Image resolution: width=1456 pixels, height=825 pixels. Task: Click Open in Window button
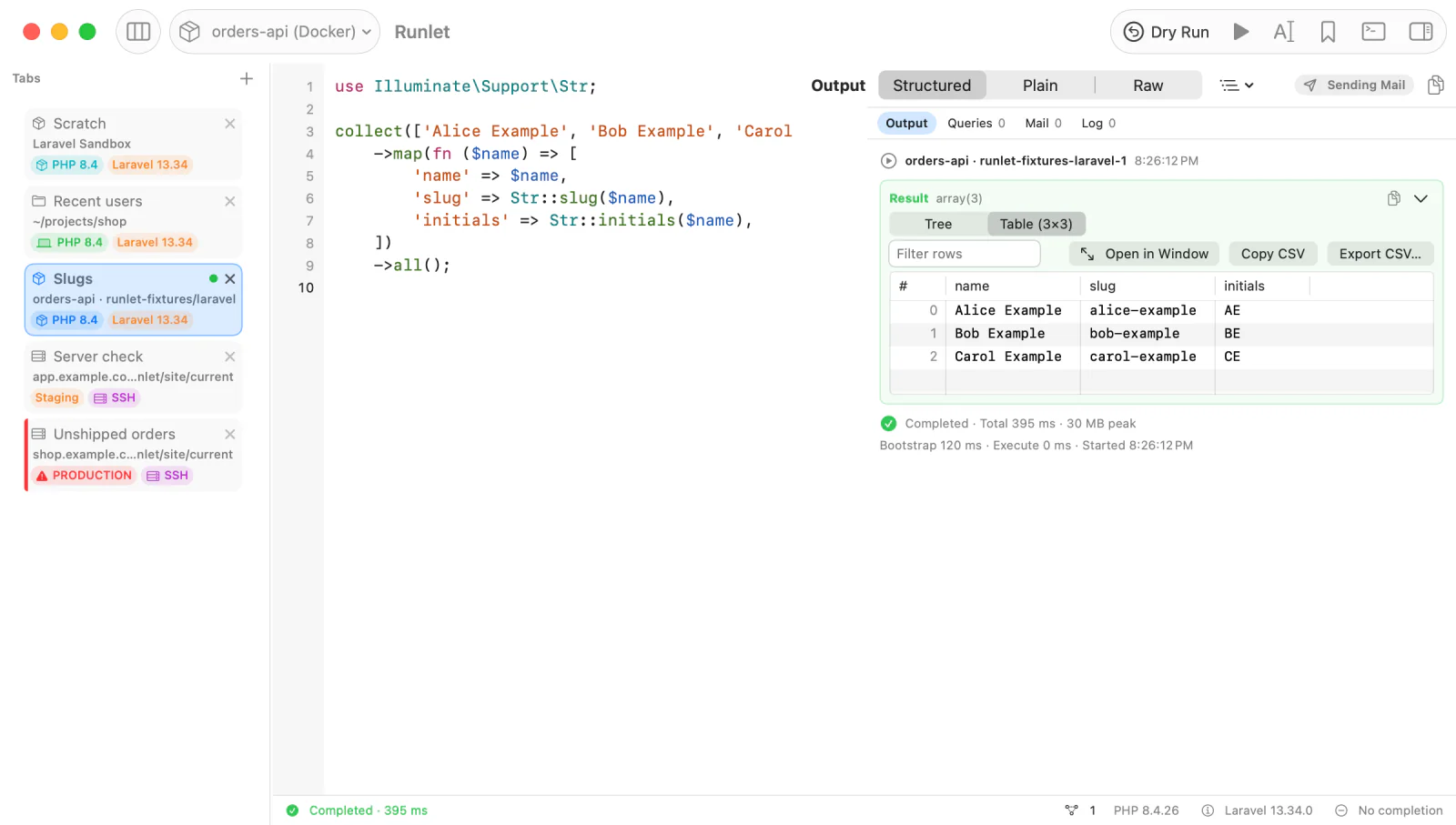click(1144, 254)
